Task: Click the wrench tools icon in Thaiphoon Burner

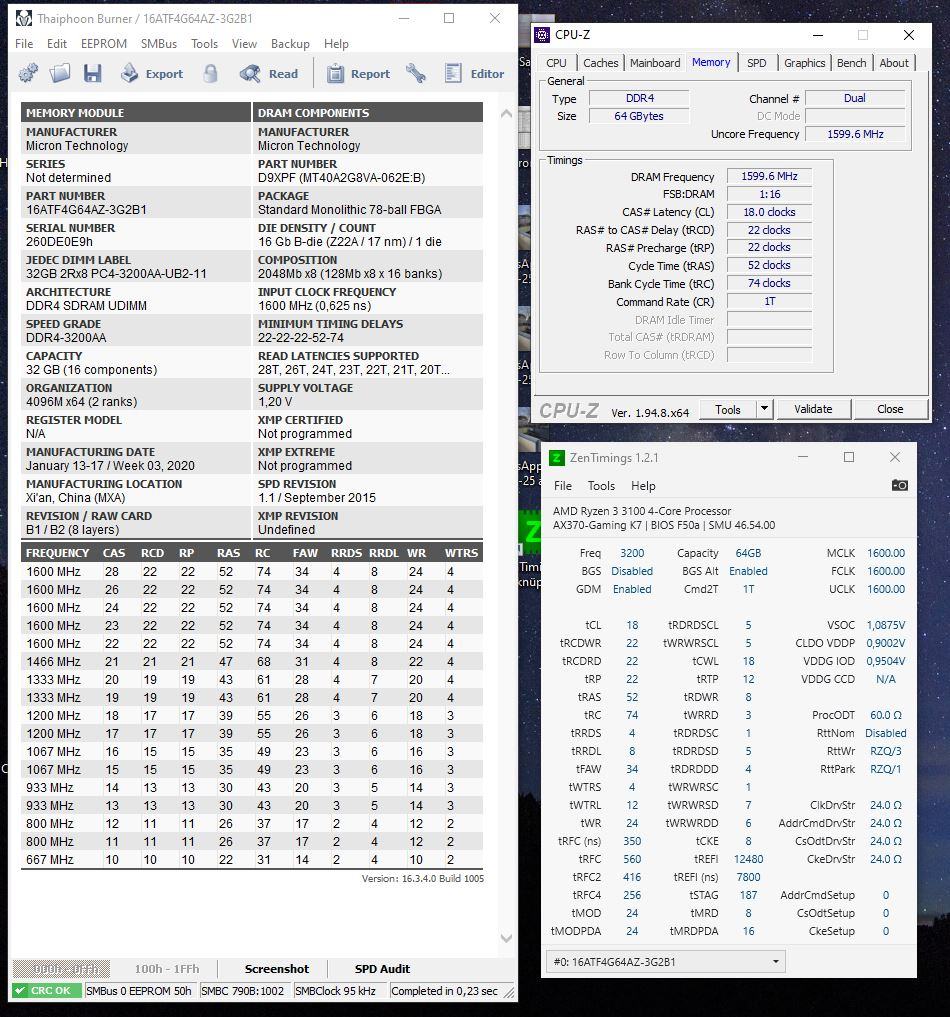Action: click(x=416, y=73)
